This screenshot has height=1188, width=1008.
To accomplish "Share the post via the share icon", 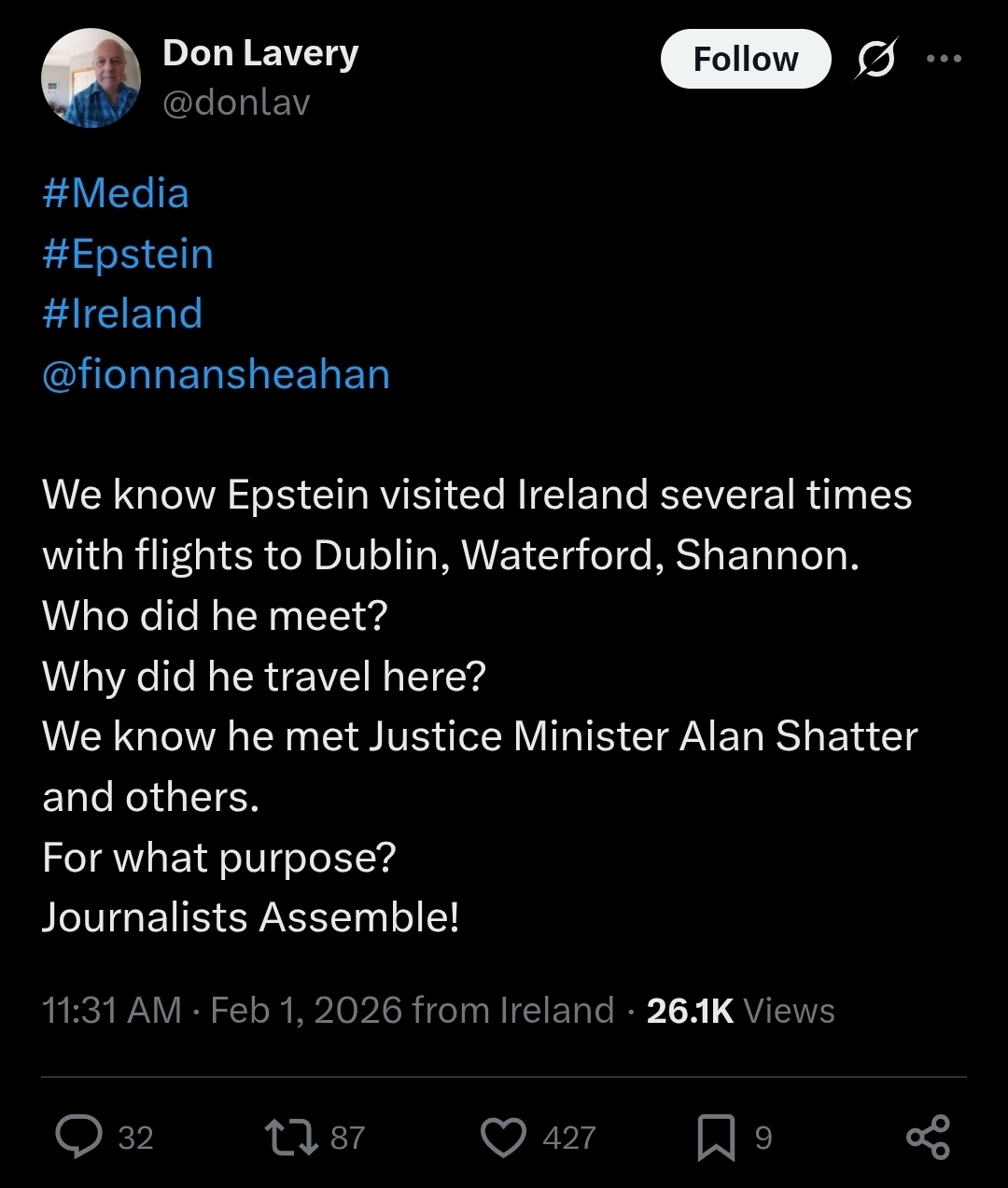I will 928,1138.
